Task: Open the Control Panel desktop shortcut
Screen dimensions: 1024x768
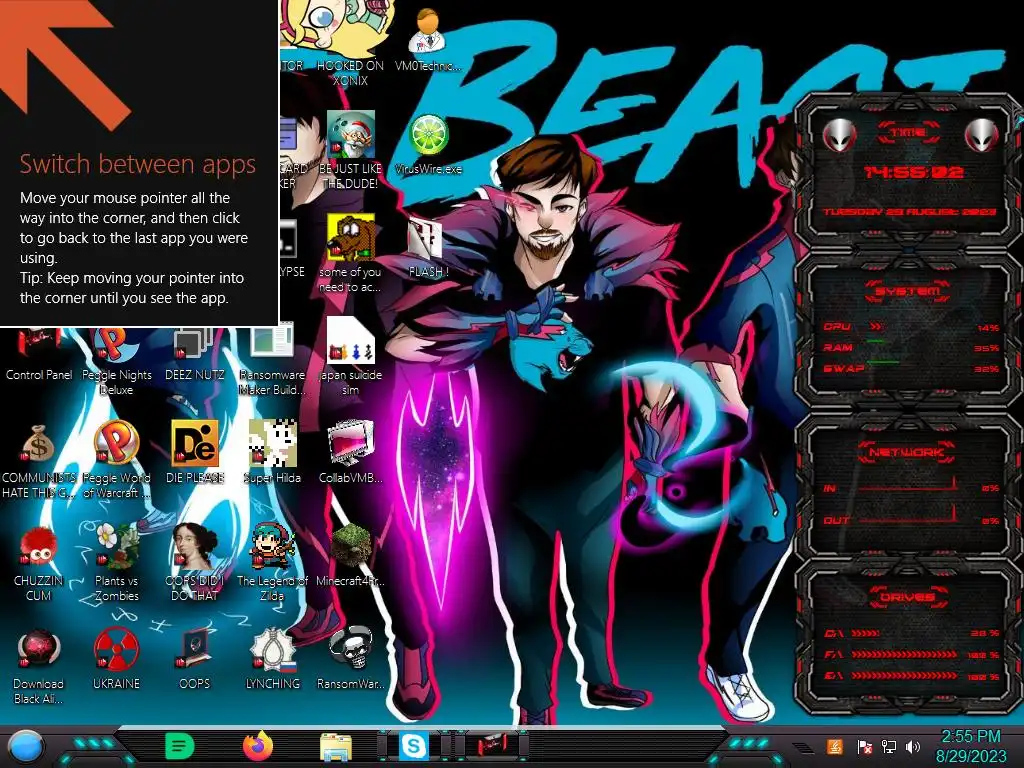Action: tap(39, 356)
